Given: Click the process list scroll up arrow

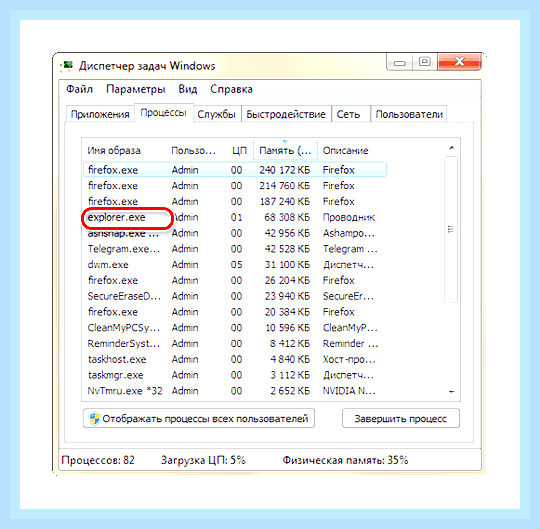Looking at the screenshot, I should (451, 148).
